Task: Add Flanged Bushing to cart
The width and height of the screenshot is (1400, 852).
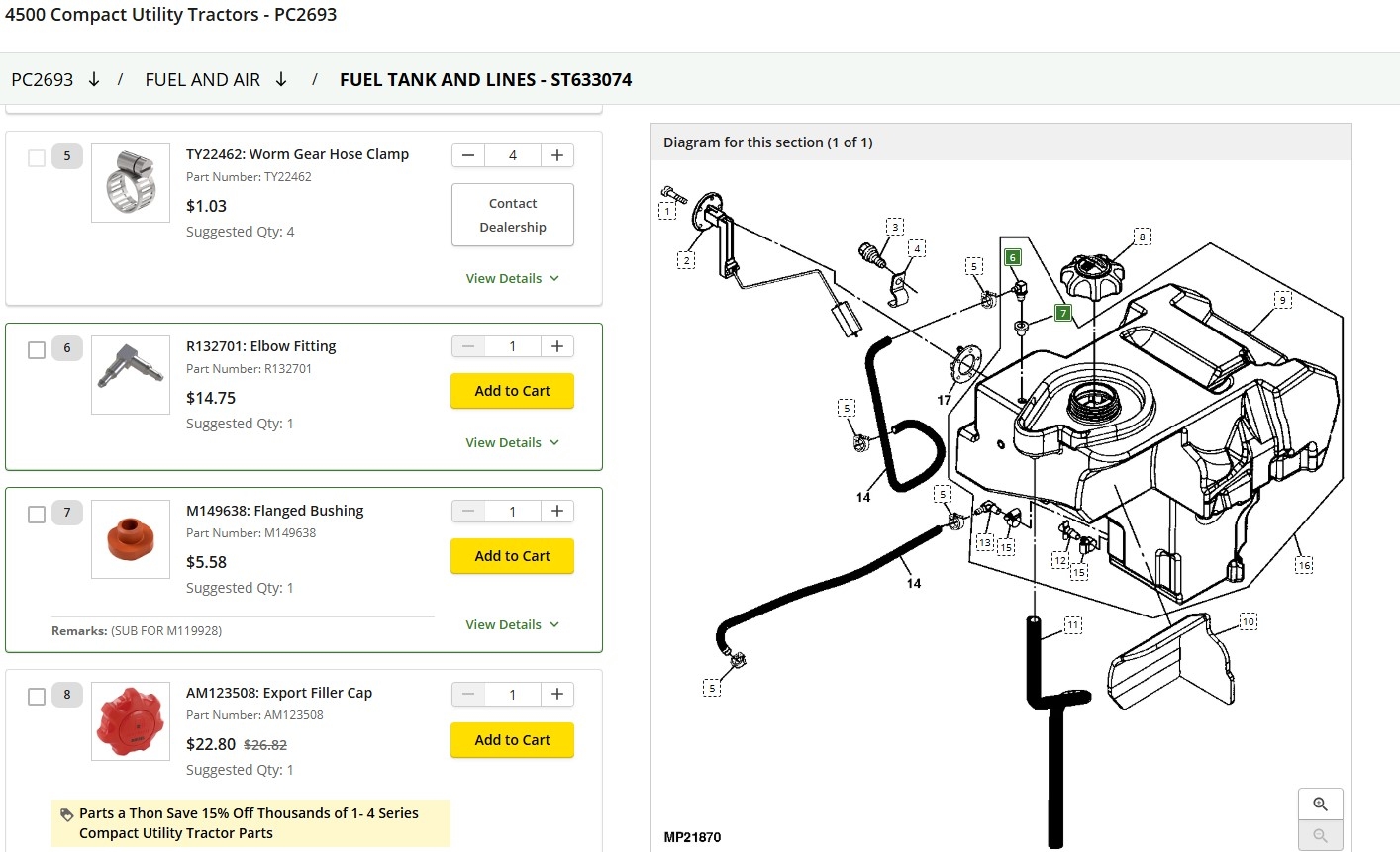Action: (512, 556)
